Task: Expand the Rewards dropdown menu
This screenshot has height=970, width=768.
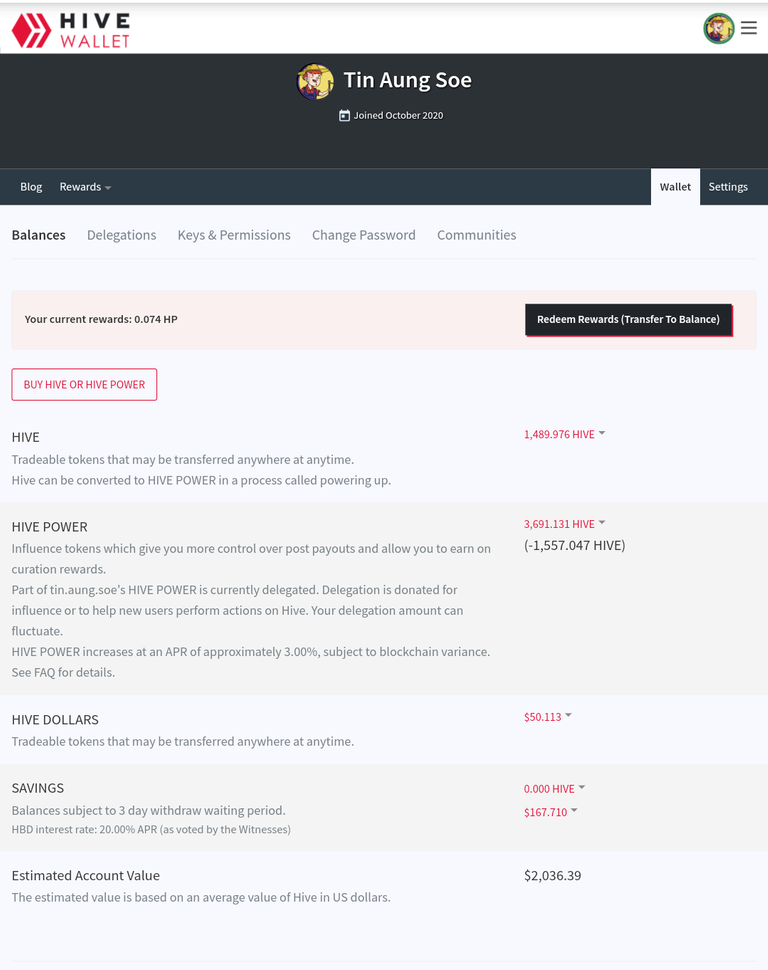Action: (85, 187)
